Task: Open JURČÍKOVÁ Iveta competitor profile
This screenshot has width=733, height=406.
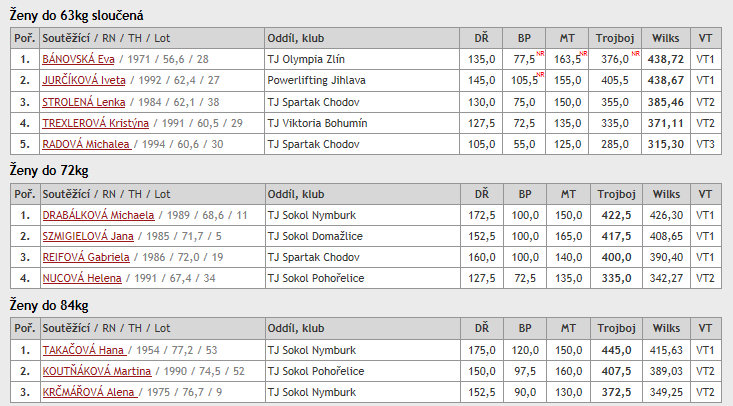Action: [x=84, y=80]
